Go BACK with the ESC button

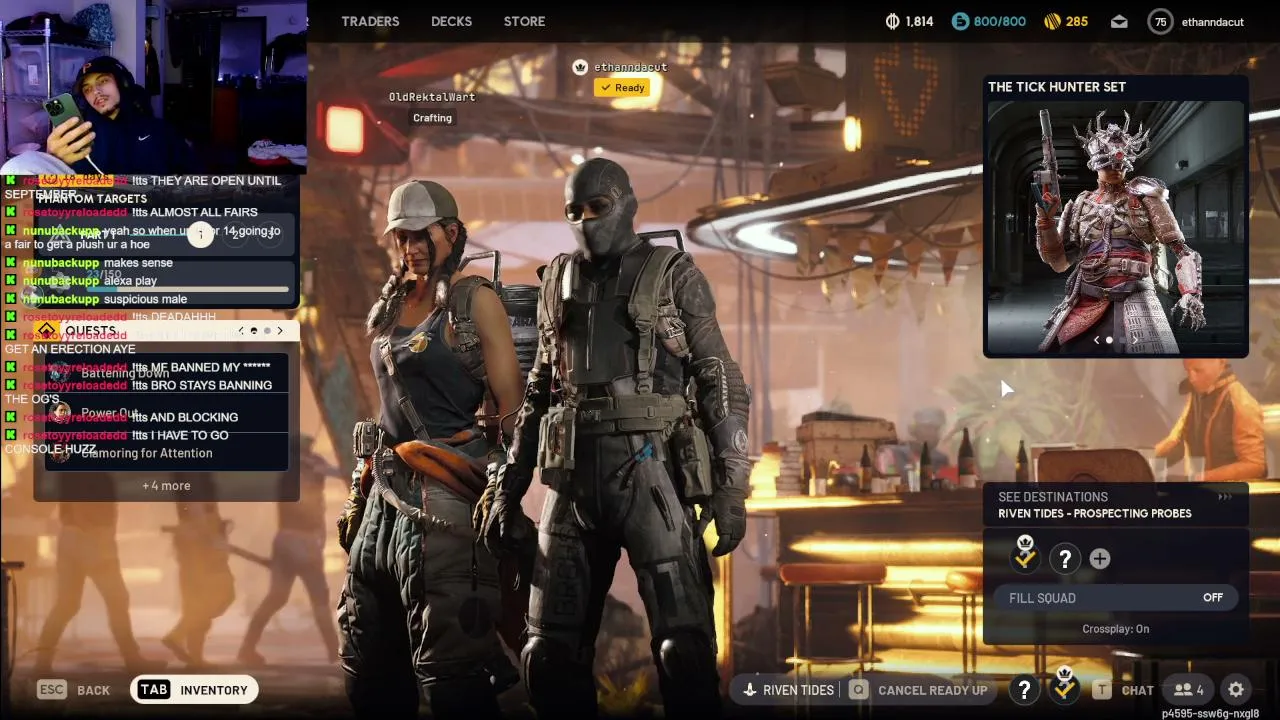click(x=73, y=690)
